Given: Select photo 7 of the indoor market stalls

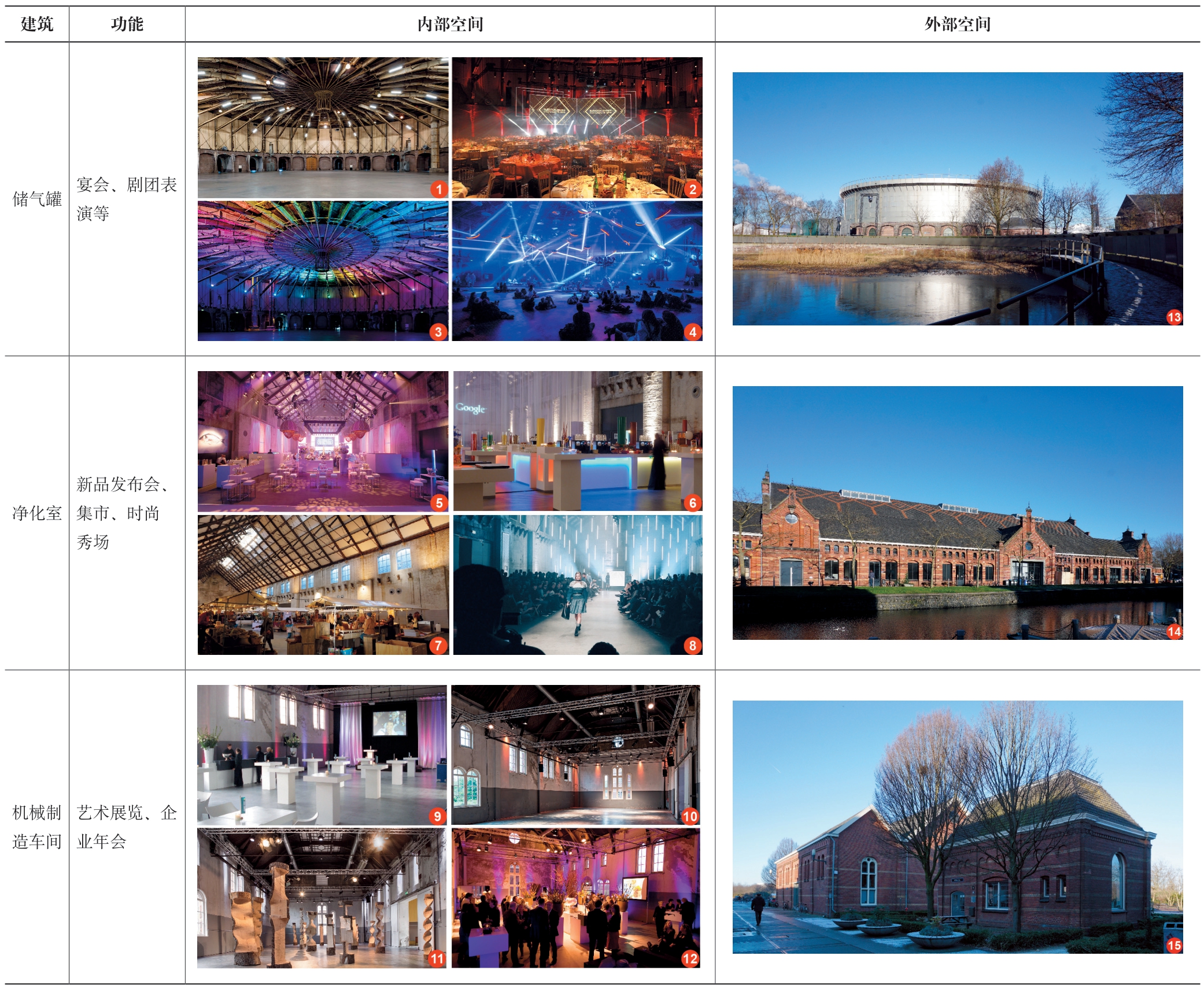Looking at the screenshot, I should click(x=323, y=585).
